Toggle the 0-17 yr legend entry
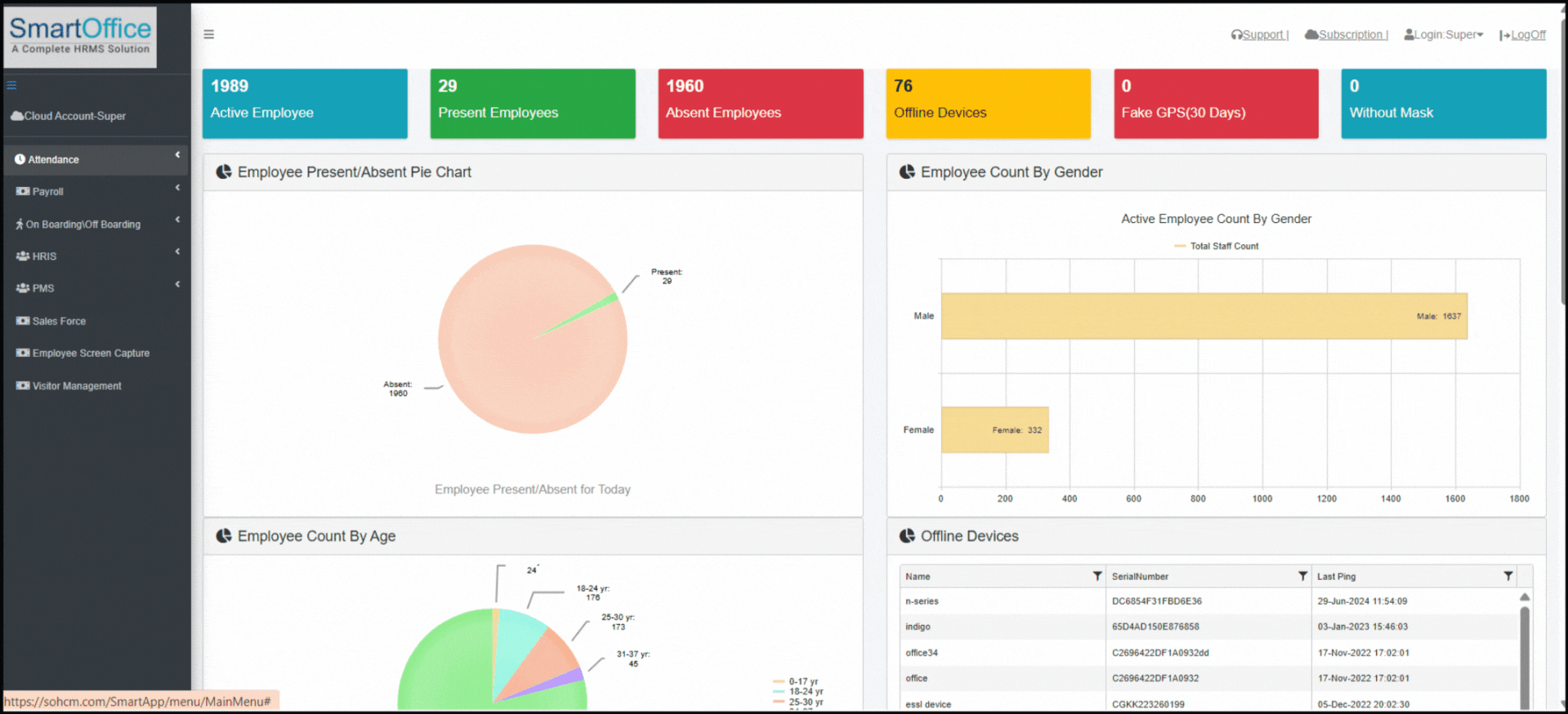The width and height of the screenshot is (1568, 714). click(x=795, y=681)
